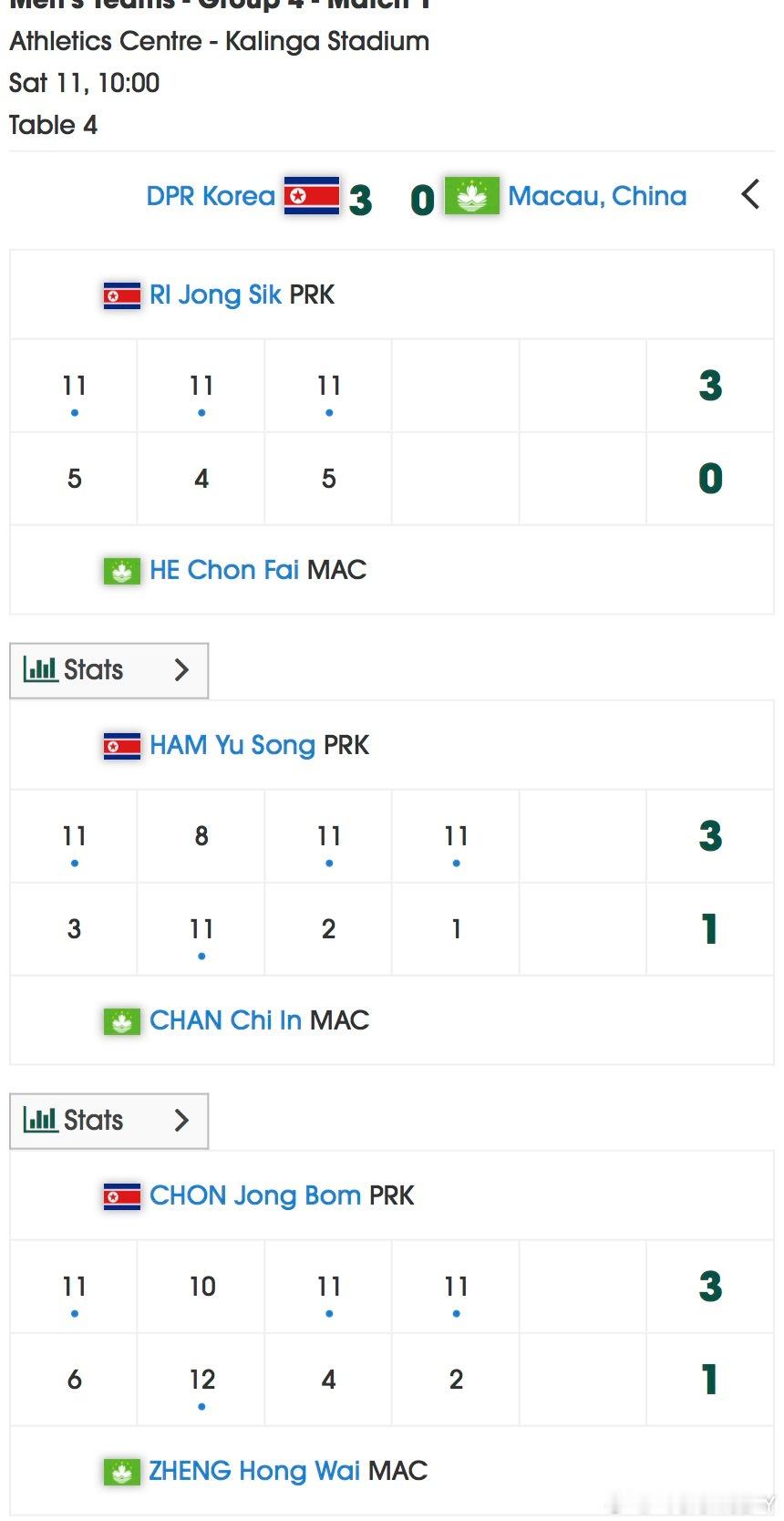
Task: Collapse the match view using the top-right chevron
Action: click(x=749, y=194)
